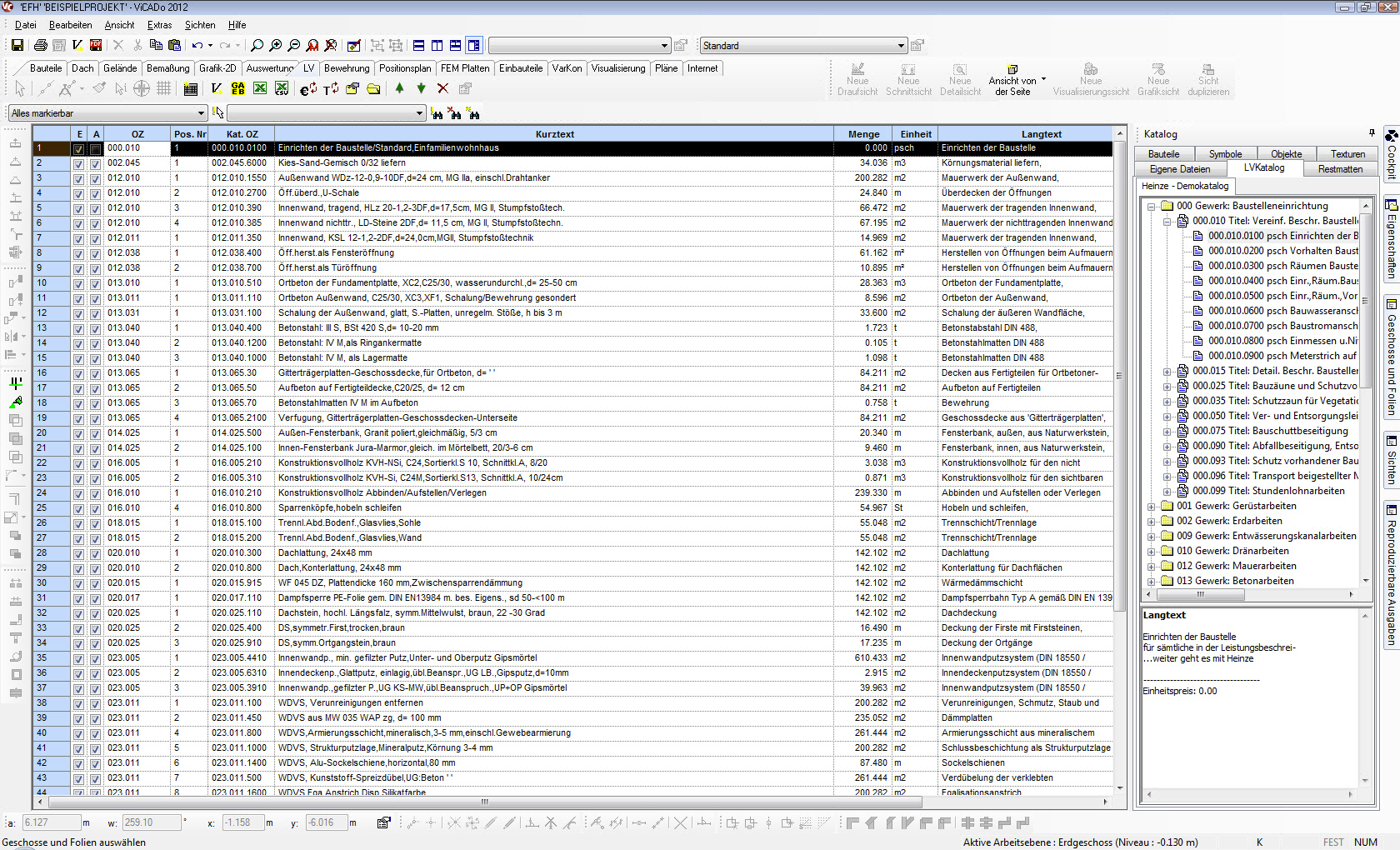This screenshot has width=1400, height=850.
Task: Open the Datei menu
Action: 25,25
